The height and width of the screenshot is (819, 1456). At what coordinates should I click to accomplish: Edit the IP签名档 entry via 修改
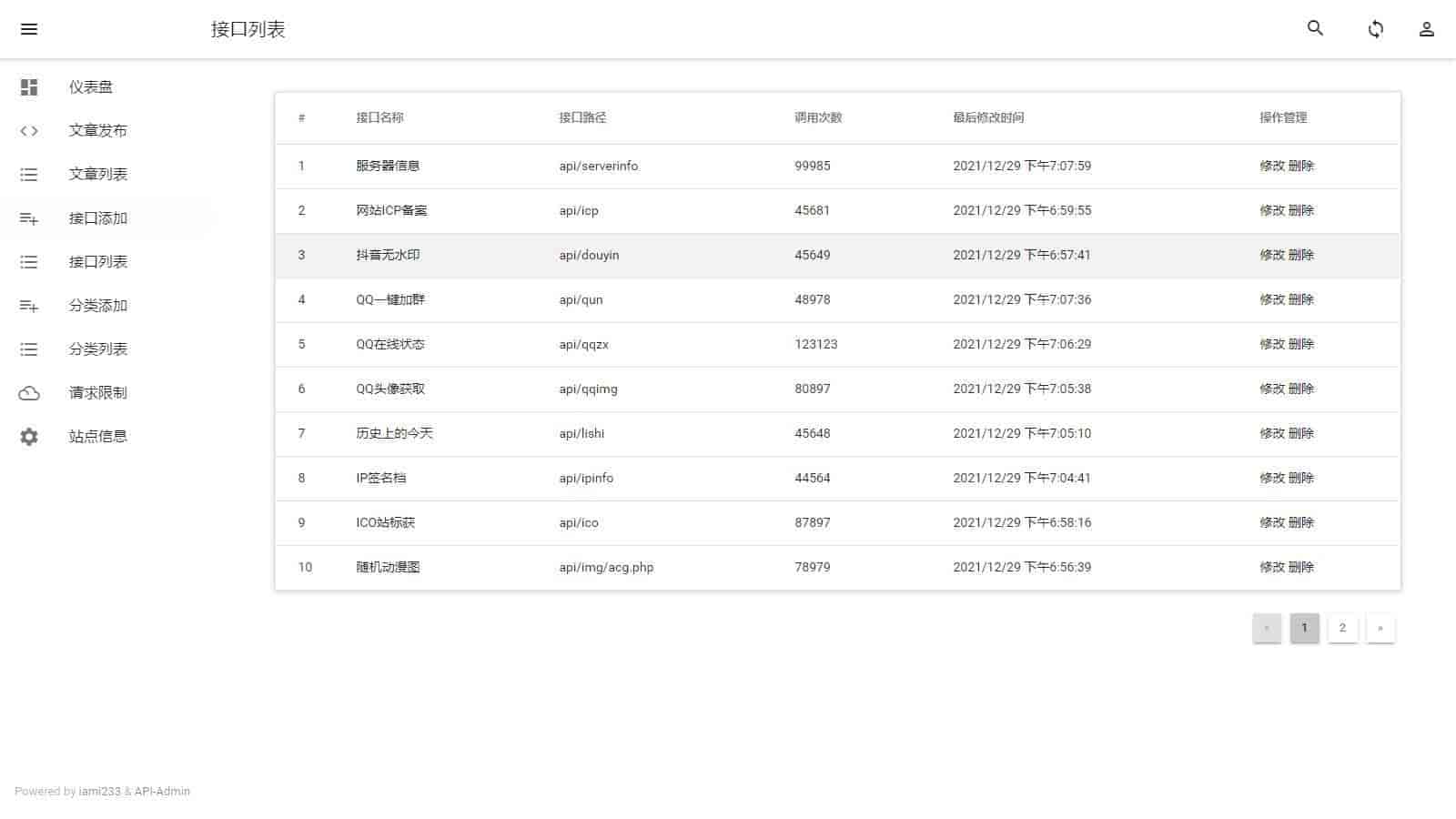[1272, 478]
